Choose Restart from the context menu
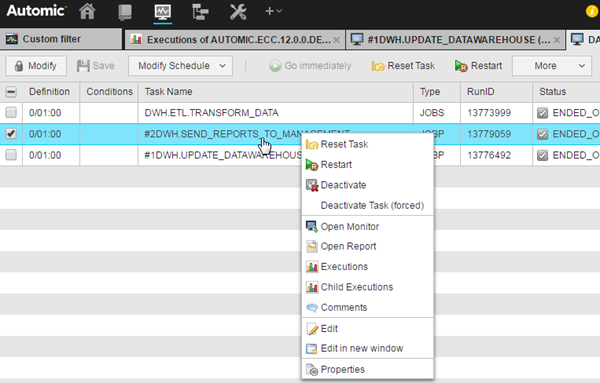 coord(367,165)
